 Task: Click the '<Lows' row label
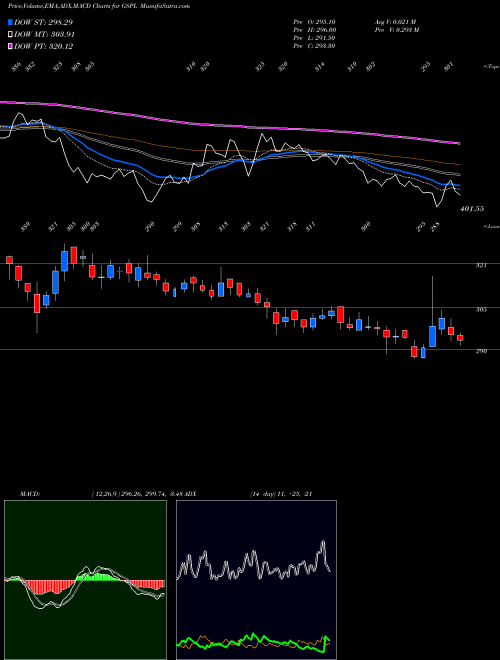tap(491, 226)
